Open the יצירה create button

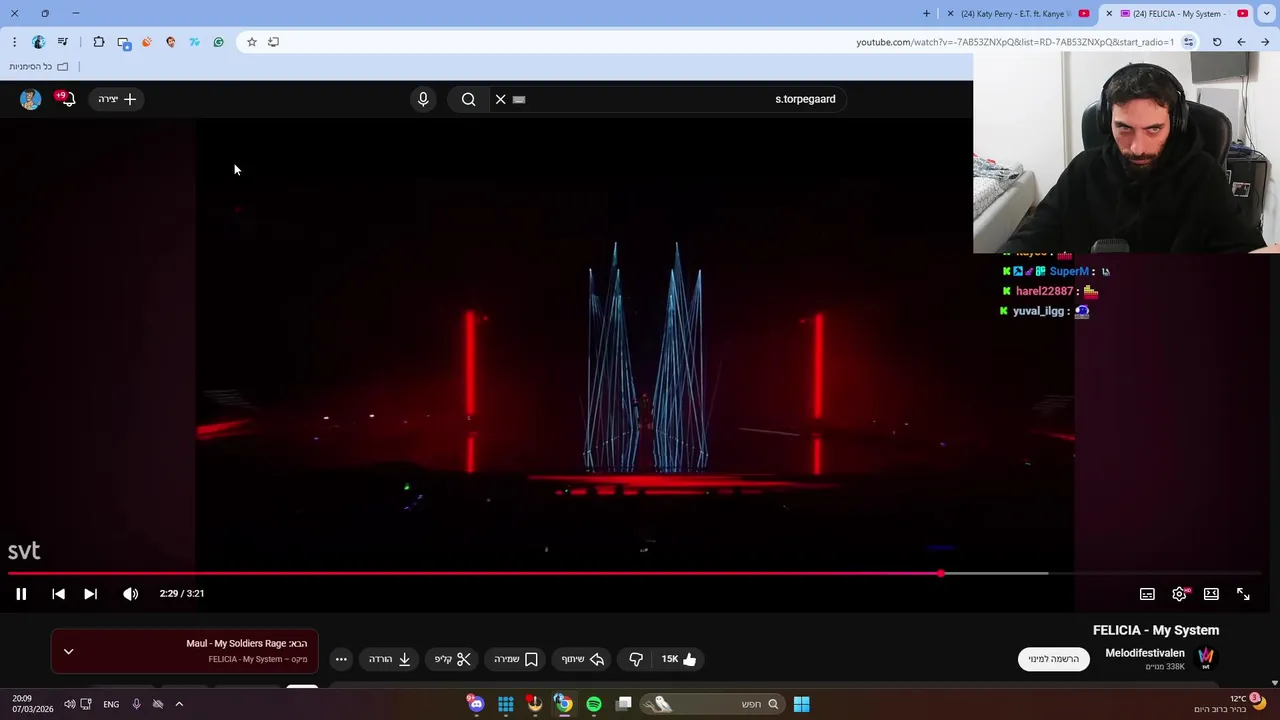(x=117, y=99)
